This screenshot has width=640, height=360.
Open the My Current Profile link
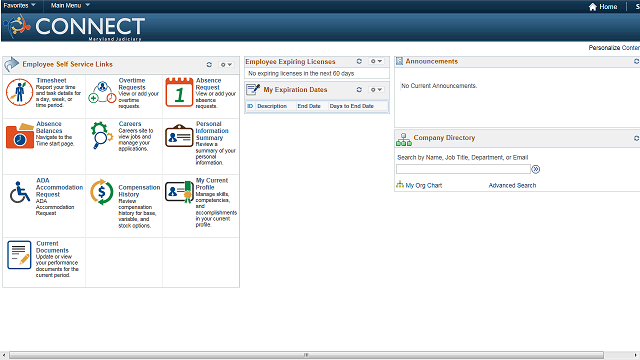point(211,184)
